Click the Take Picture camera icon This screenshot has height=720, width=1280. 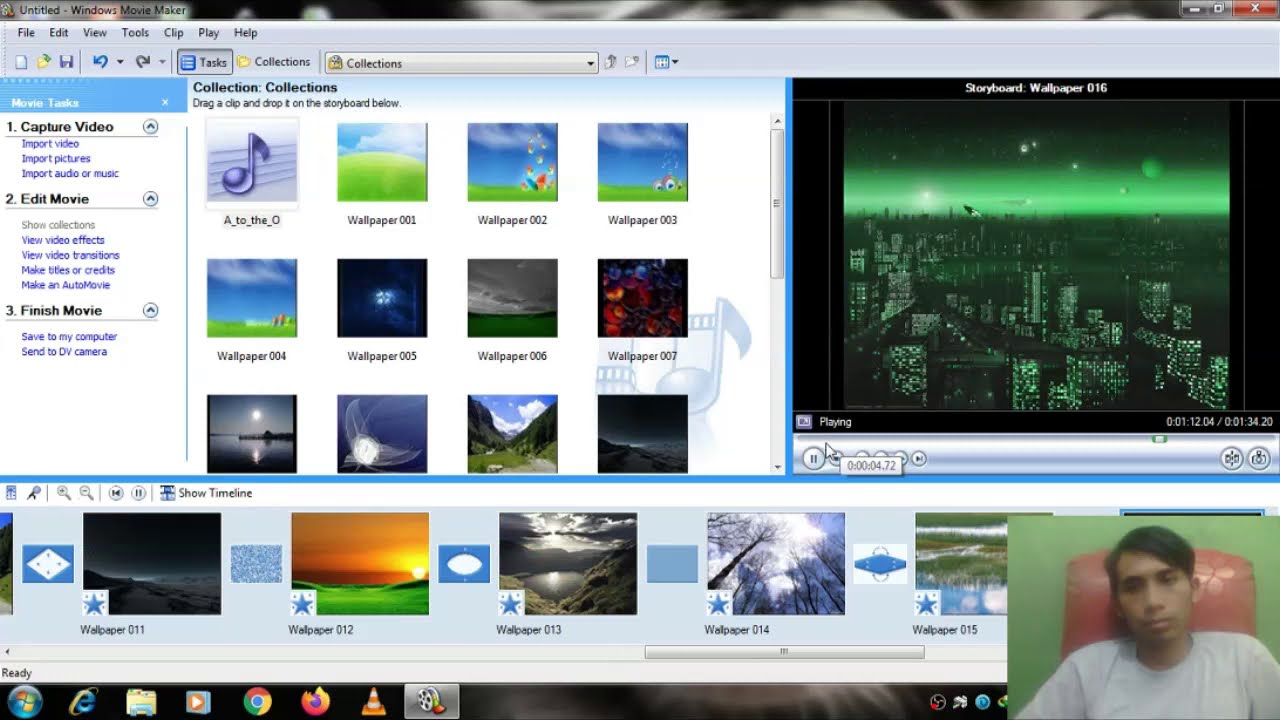[1259, 458]
